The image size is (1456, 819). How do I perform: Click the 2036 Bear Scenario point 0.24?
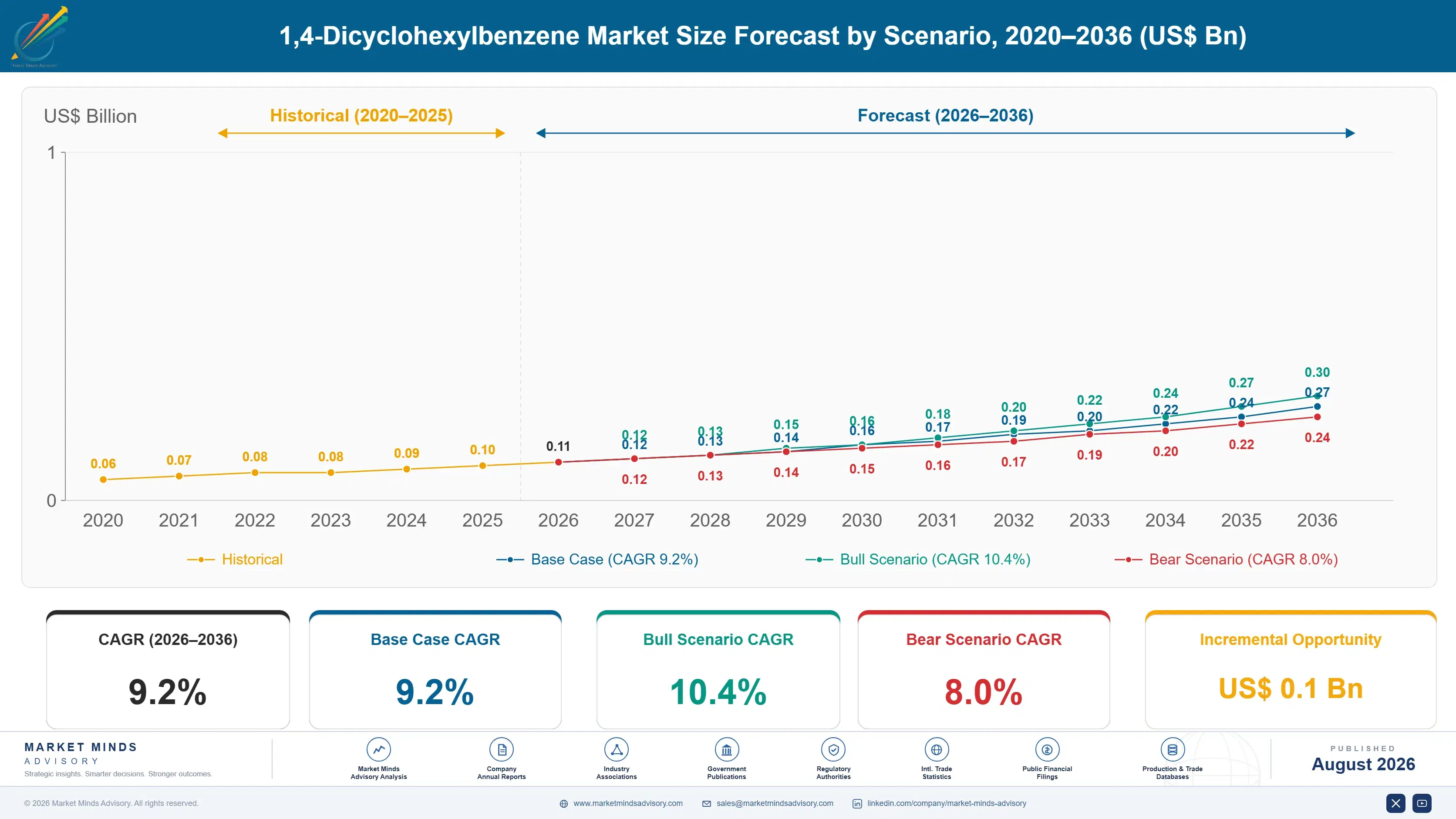point(1317,417)
